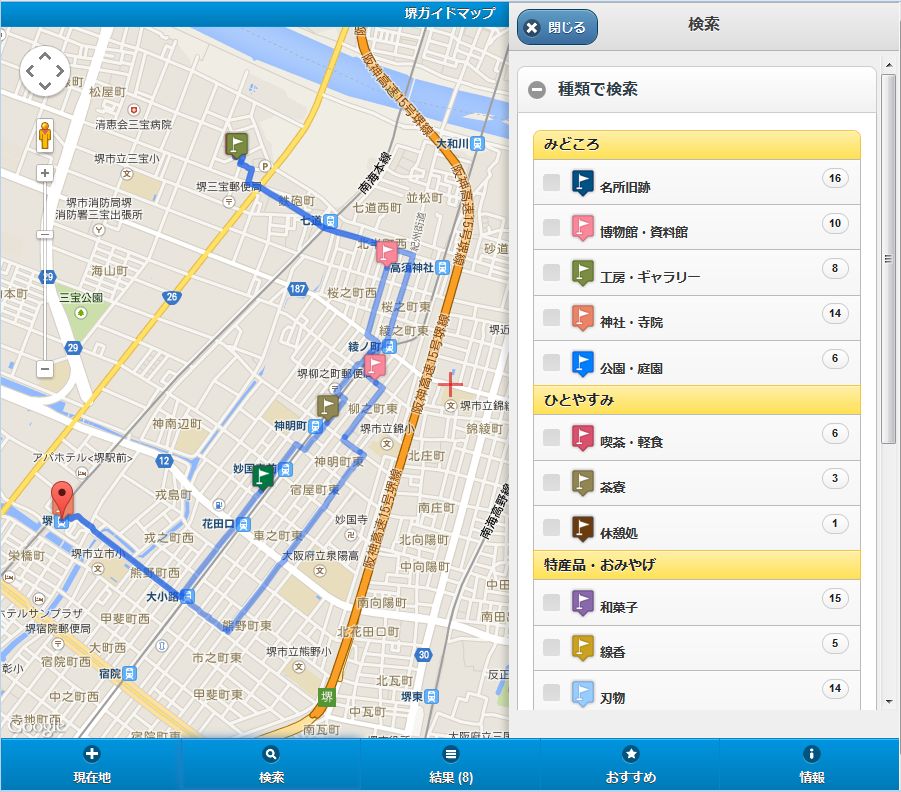Click the 花田口 station icon
This screenshot has height=792, width=901.
[244, 524]
